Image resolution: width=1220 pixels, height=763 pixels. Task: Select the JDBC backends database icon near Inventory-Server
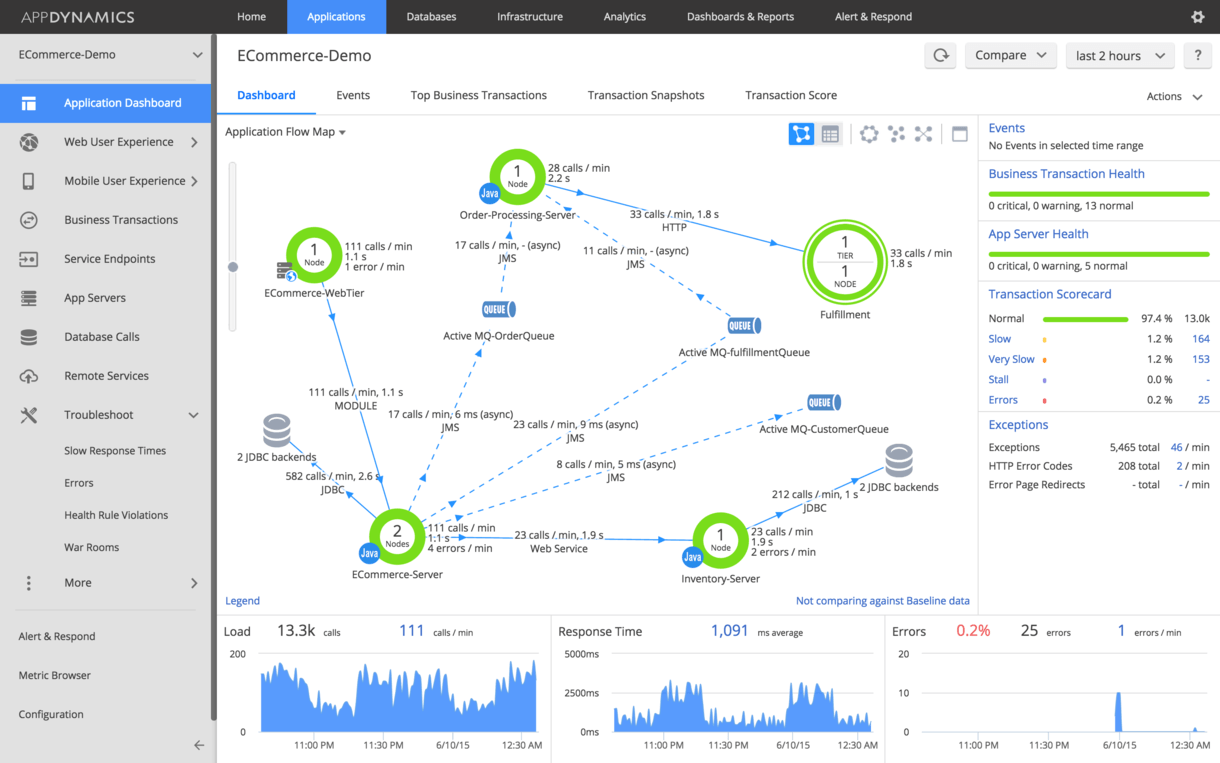(899, 461)
